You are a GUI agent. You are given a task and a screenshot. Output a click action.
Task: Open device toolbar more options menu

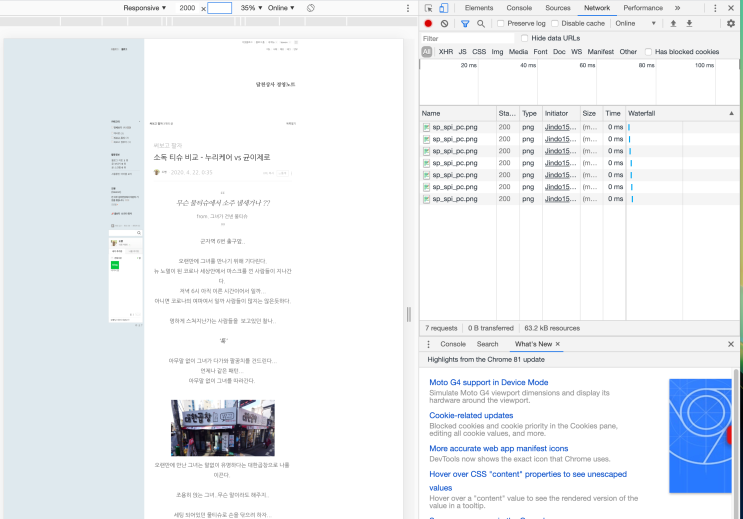[x=408, y=8]
